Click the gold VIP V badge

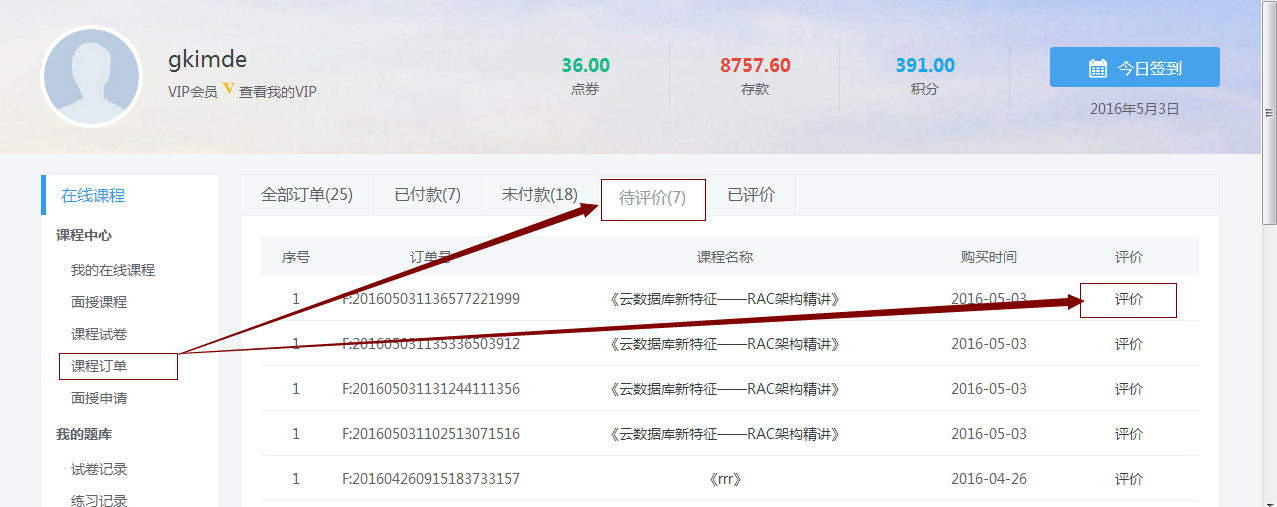[228, 89]
